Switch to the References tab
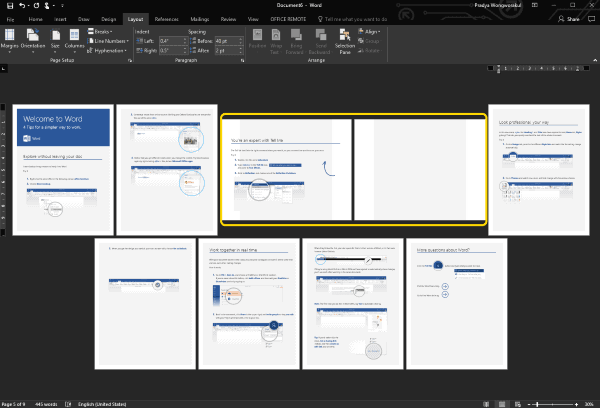 click(x=167, y=18)
